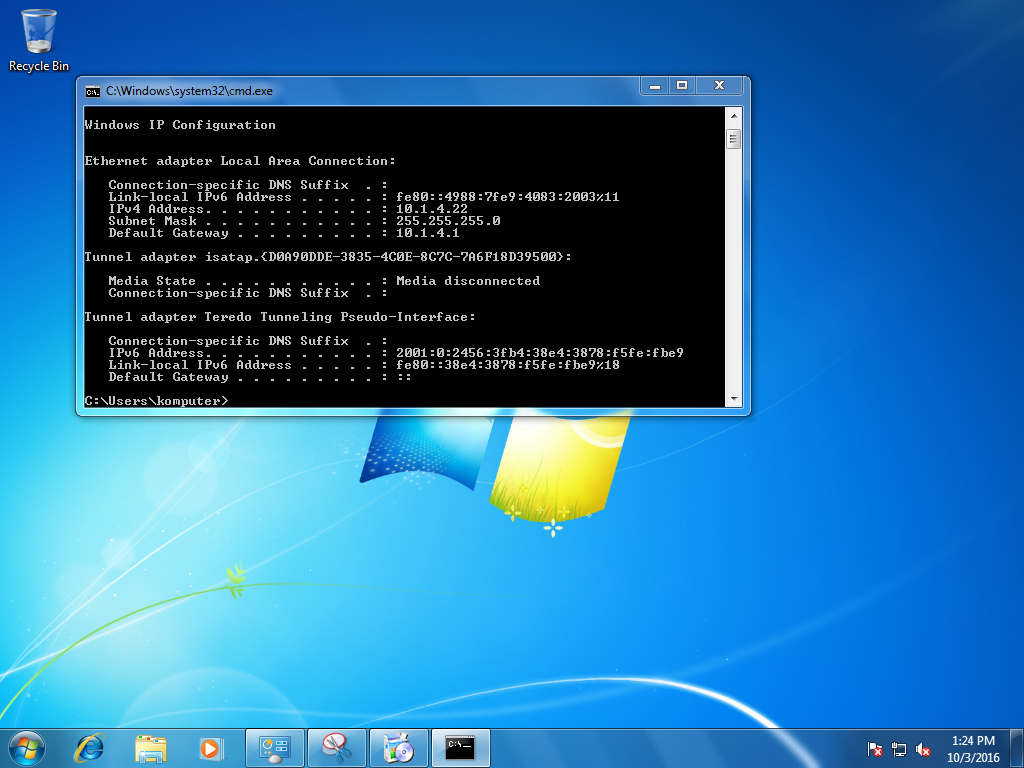Click 'Tunnel adapter Teredo Tunneling Pseudo-Interface:' line
This screenshot has height=768, width=1024.
[x=280, y=317]
